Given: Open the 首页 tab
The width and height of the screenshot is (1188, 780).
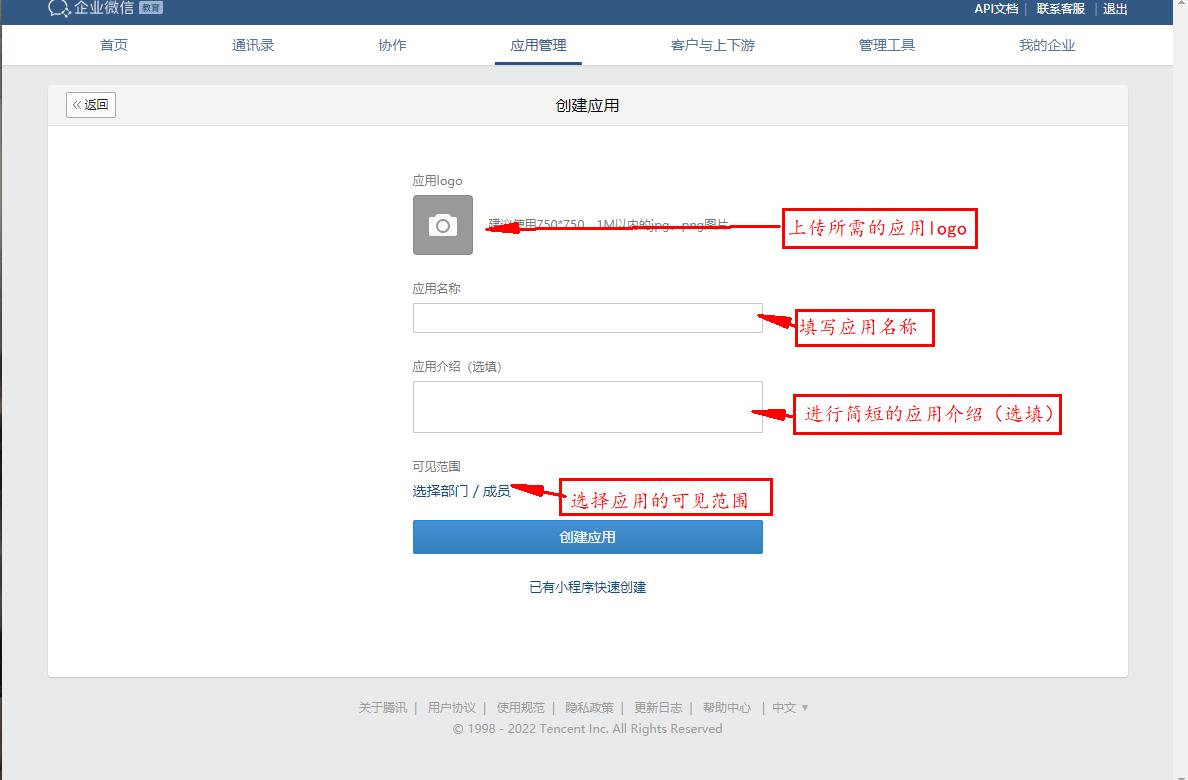Looking at the screenshot, I should tap(114, 45).
